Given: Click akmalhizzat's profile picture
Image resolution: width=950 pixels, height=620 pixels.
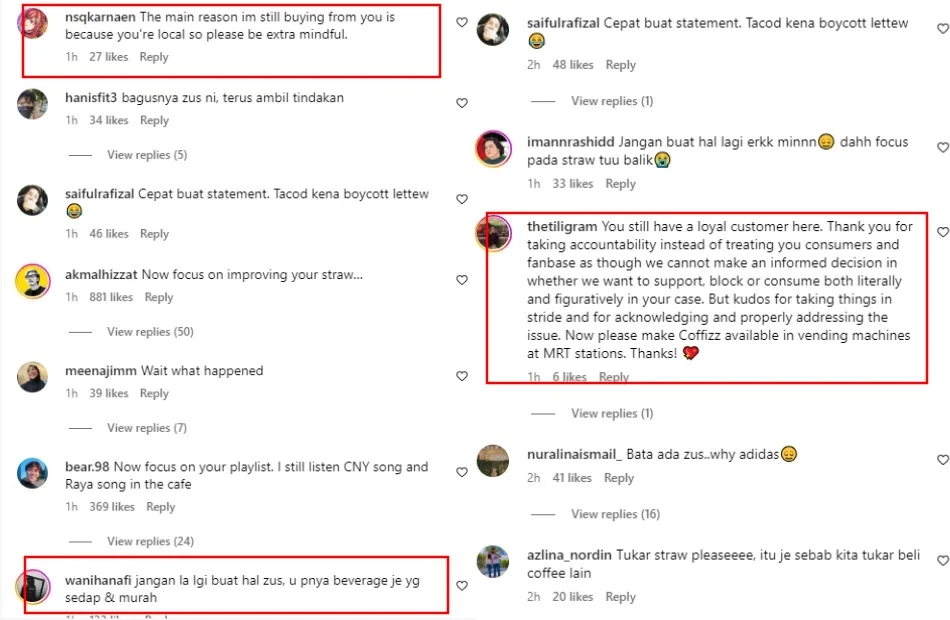Looking at the screenshot, I should tap(33, 282).
